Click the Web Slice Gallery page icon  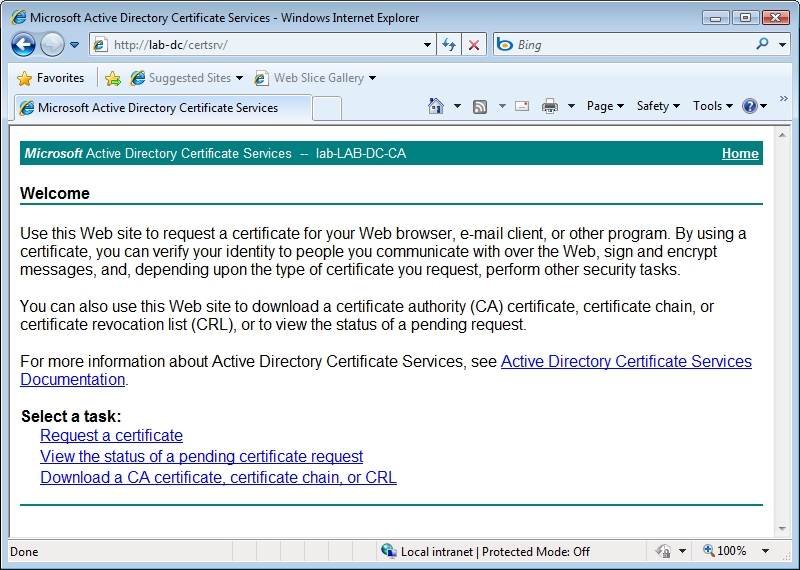[261, 78]
